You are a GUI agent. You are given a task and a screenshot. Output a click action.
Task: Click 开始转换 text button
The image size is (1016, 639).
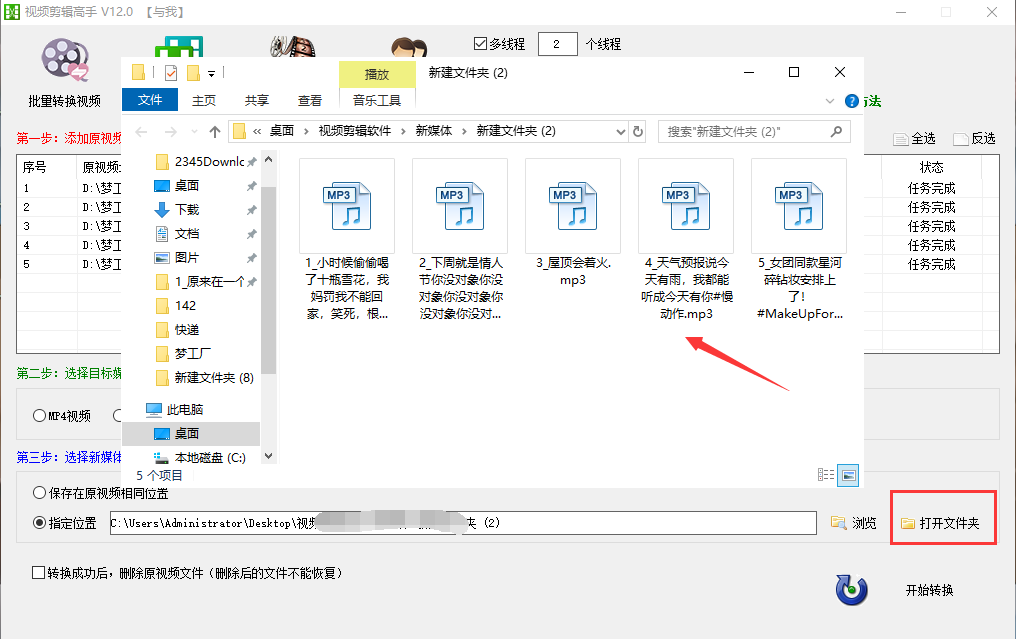[x=929, y=590]
